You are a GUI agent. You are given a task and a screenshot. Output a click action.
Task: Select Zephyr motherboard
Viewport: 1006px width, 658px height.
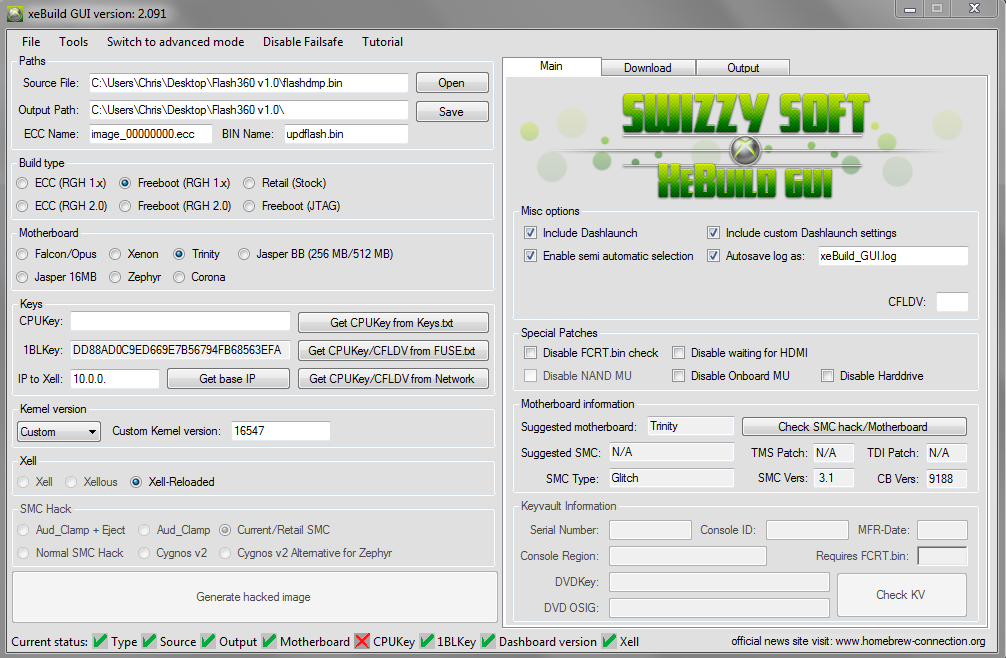tap(135, 278)
